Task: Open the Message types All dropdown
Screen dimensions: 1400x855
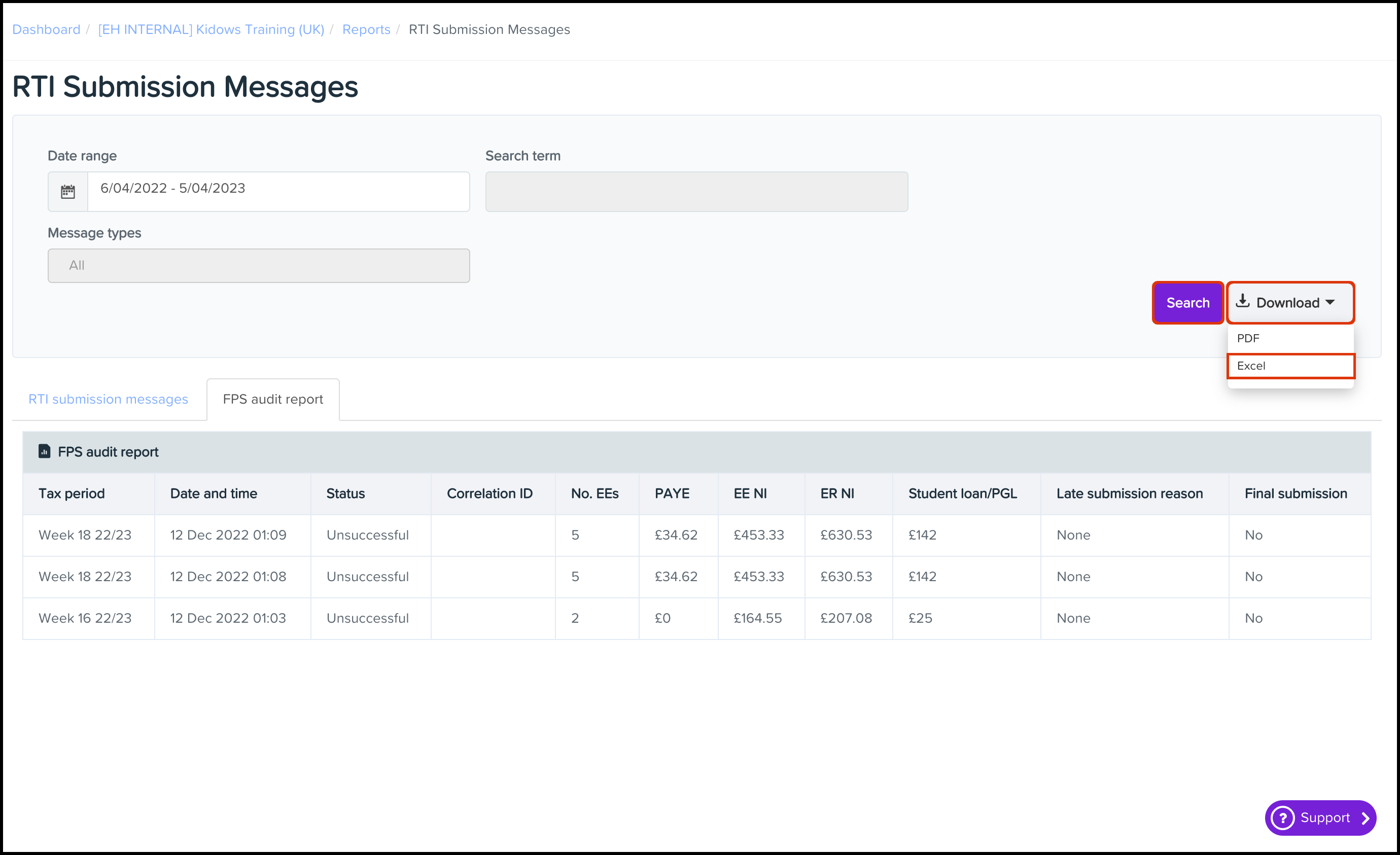Action: click(259, 265)
